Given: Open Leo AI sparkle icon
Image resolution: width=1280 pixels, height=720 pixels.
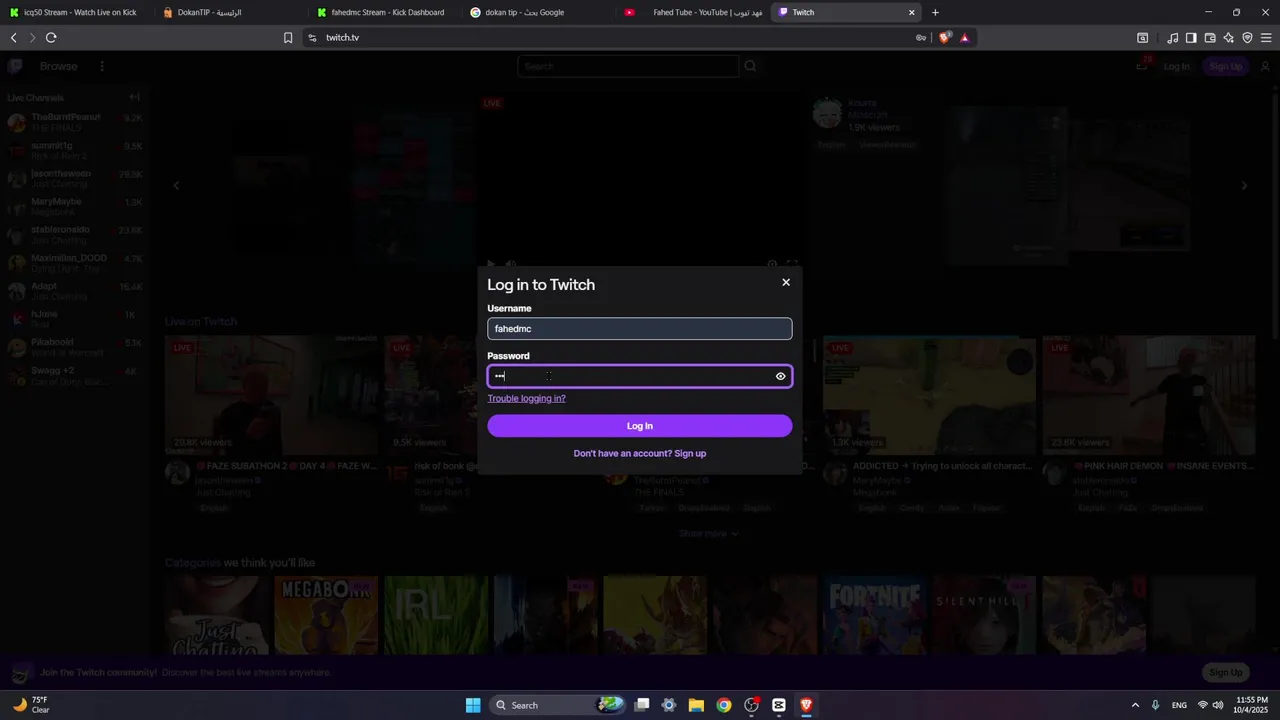Looking at the screenshot, I should point(1228,38).
